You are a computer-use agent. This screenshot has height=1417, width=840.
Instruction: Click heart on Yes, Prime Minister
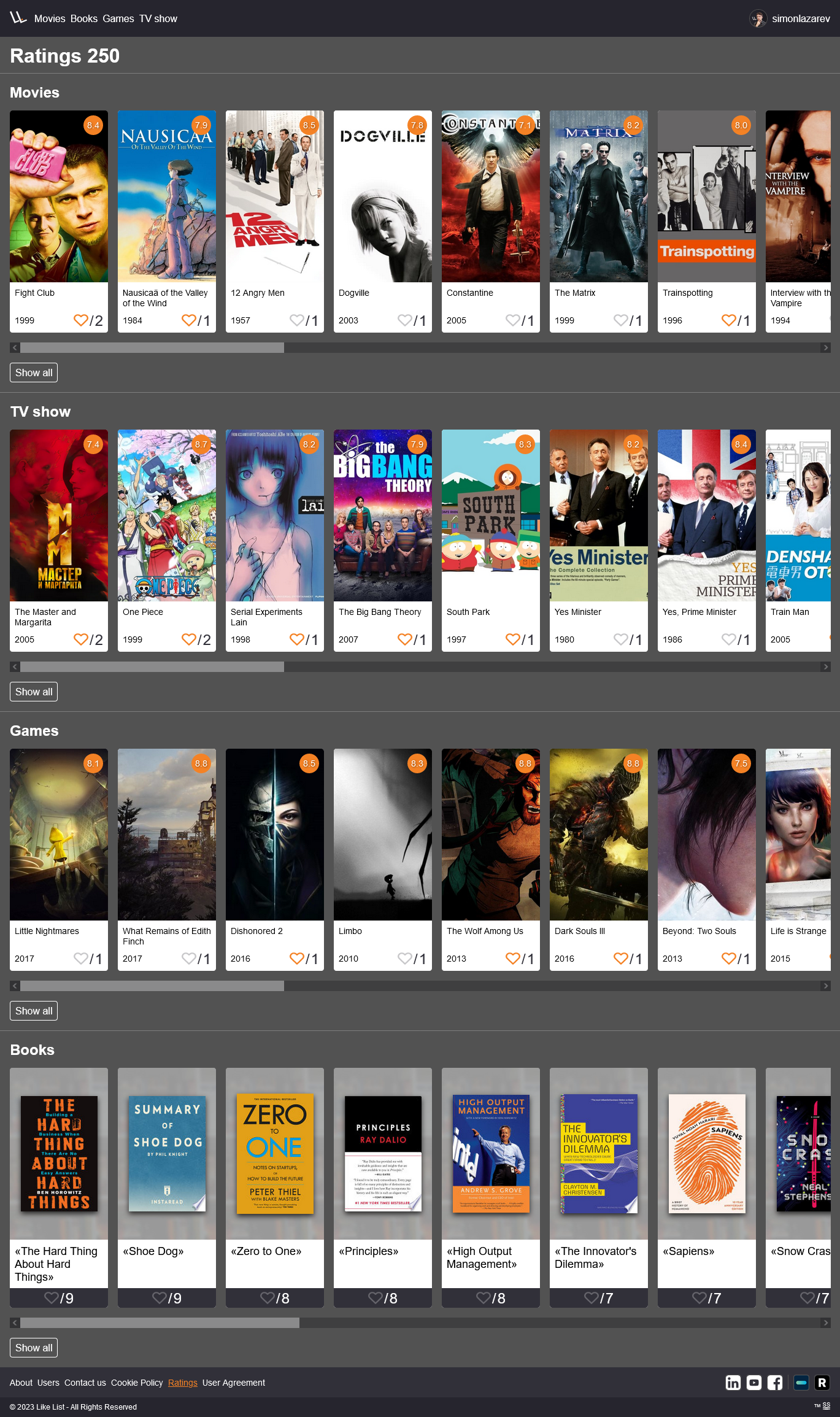[x=728, y=639]
